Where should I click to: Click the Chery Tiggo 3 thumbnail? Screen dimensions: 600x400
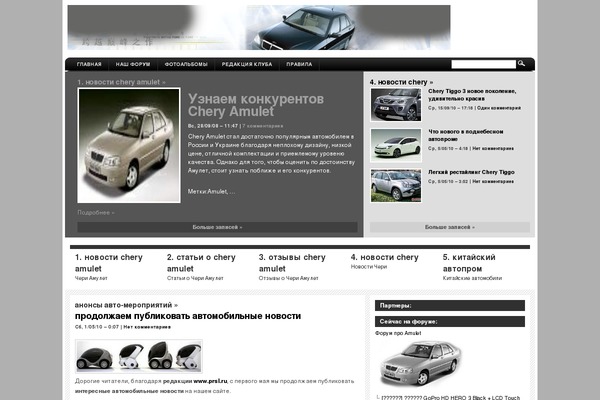[396, 105]
